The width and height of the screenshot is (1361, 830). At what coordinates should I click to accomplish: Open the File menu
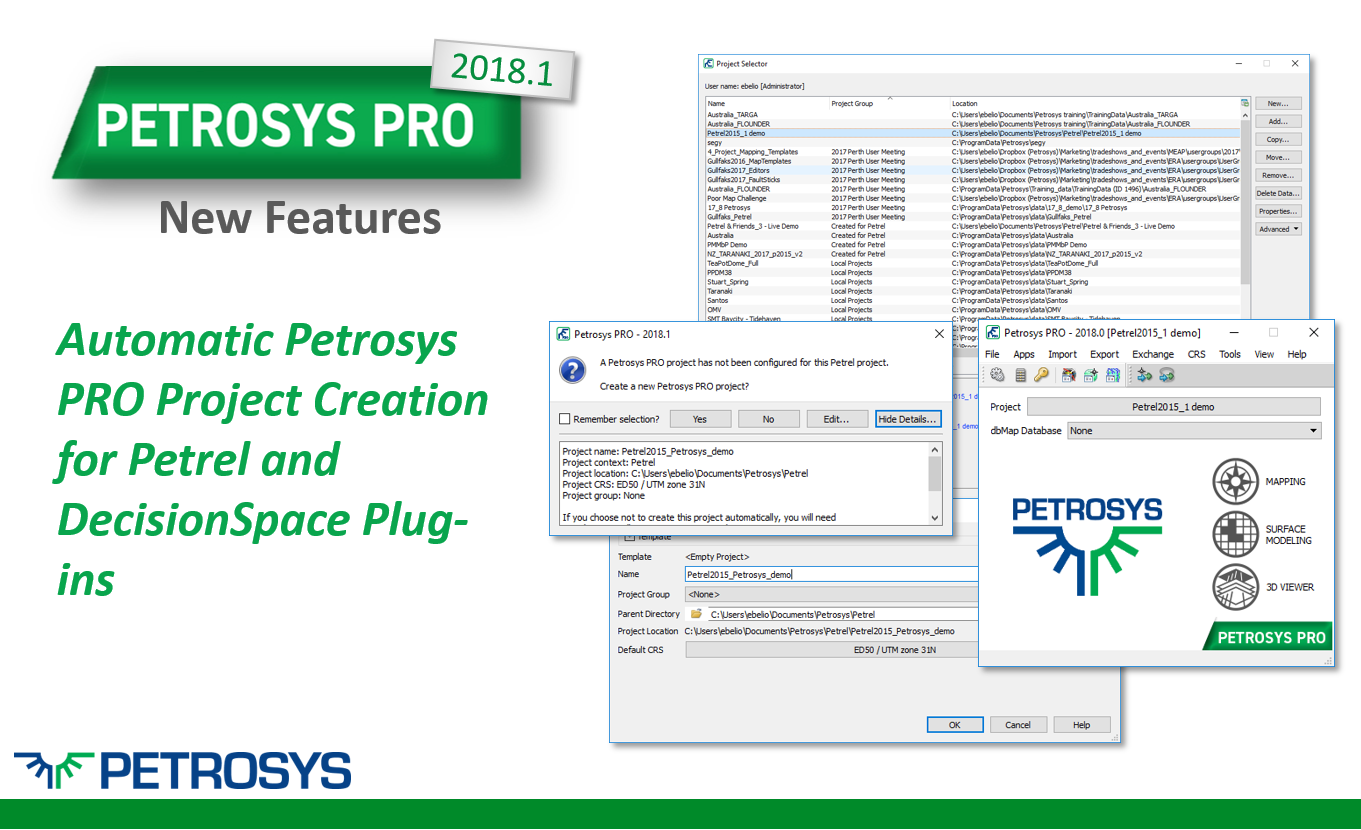992,354
